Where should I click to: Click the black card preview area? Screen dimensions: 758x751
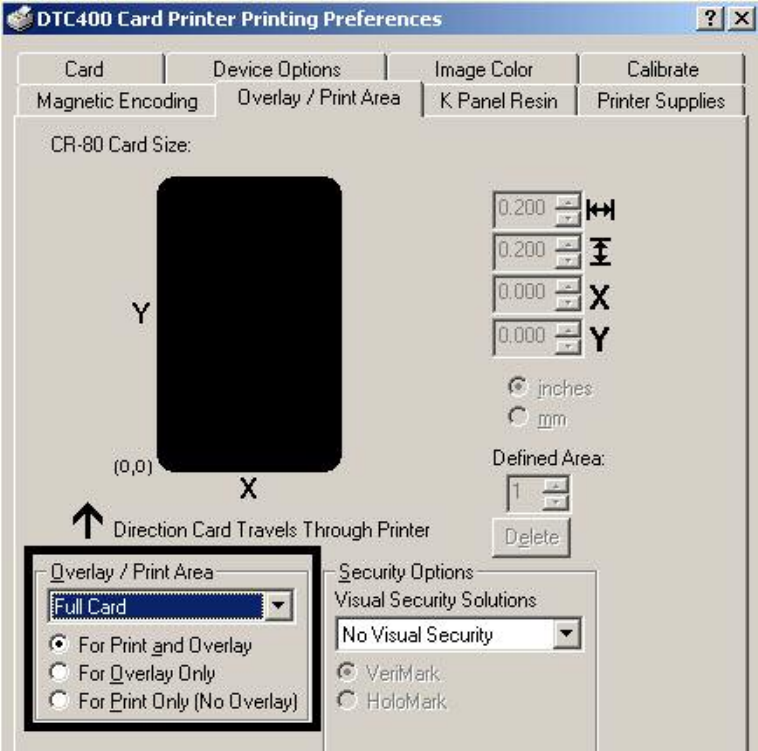coord(249,324)
